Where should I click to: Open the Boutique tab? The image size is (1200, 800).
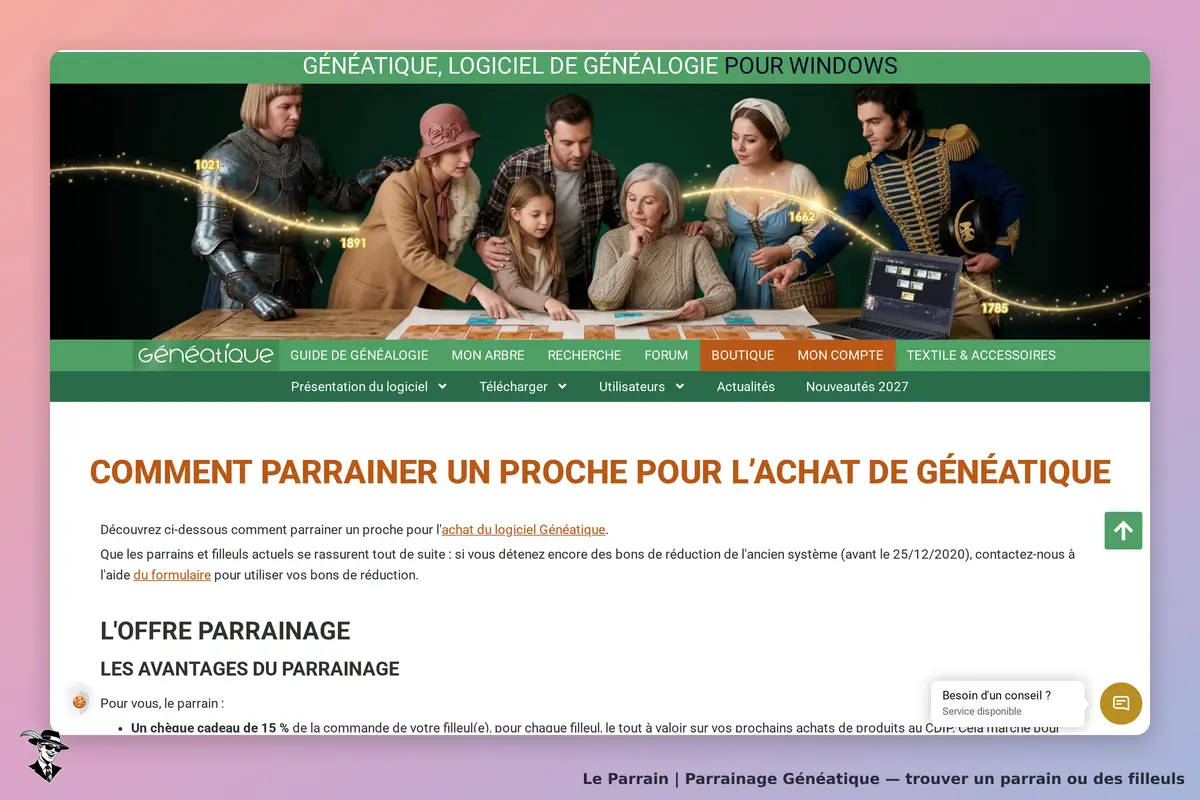pyautogui.click(x=743, y=355)
